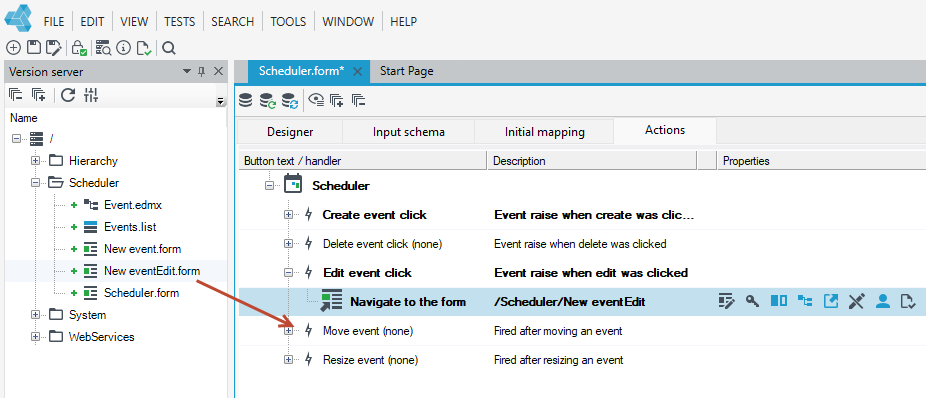This screenshot has width=926, height=398.
Task: Click document check icon in Navigate row
Action: 908,301
